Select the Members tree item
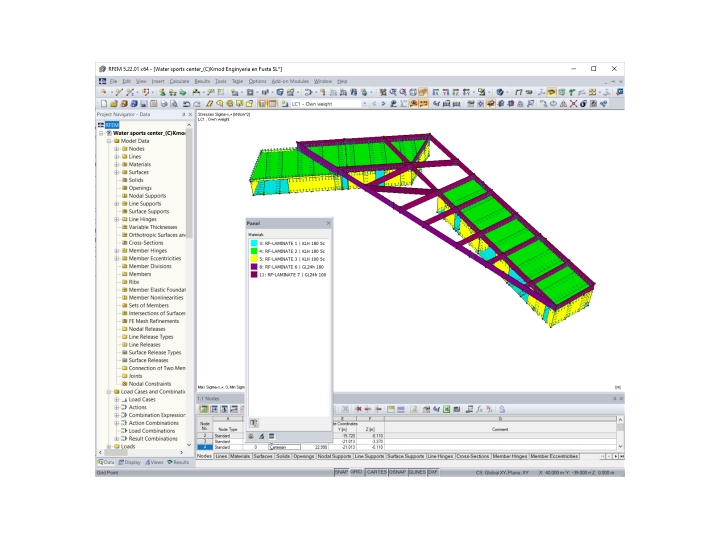The image size is (720, 540). [x=140, y=274]
